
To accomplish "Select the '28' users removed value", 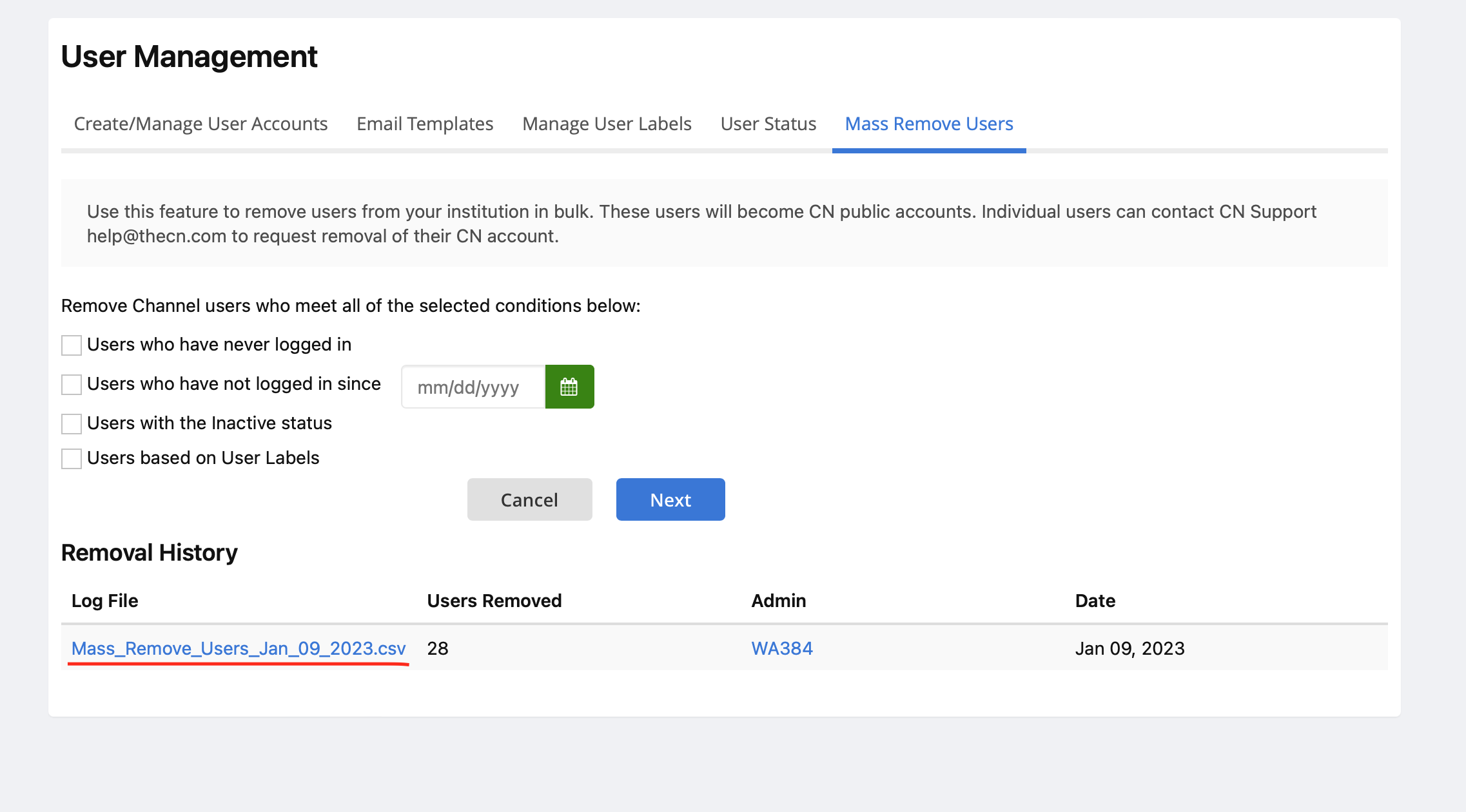I will 438,648.
